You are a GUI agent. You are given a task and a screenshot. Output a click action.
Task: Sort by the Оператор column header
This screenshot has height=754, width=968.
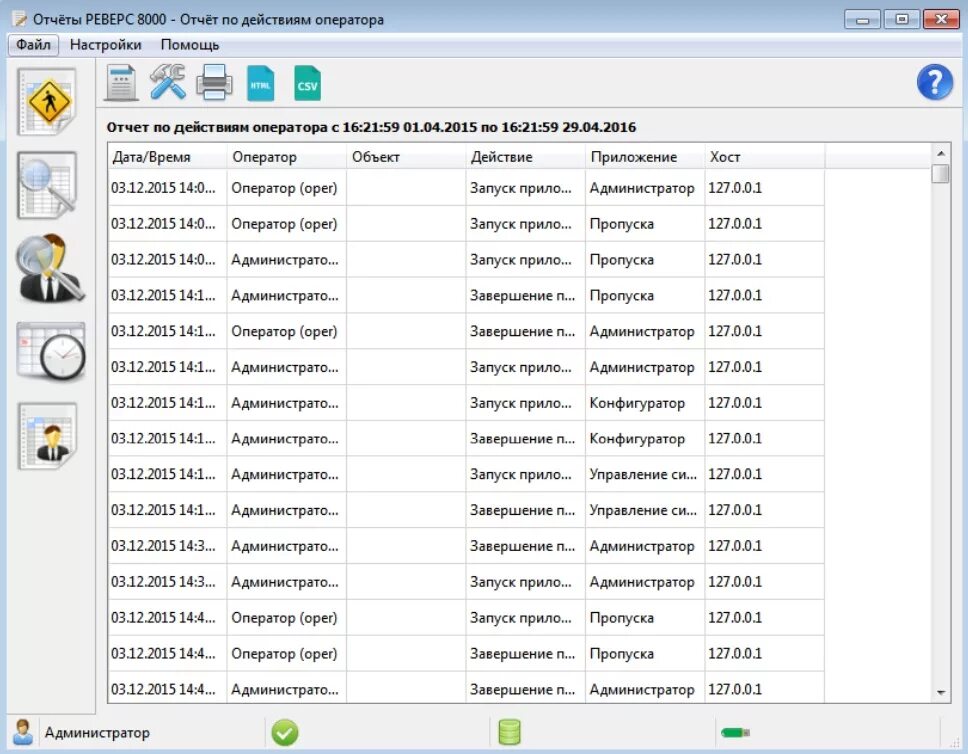(x=287, y=157)
